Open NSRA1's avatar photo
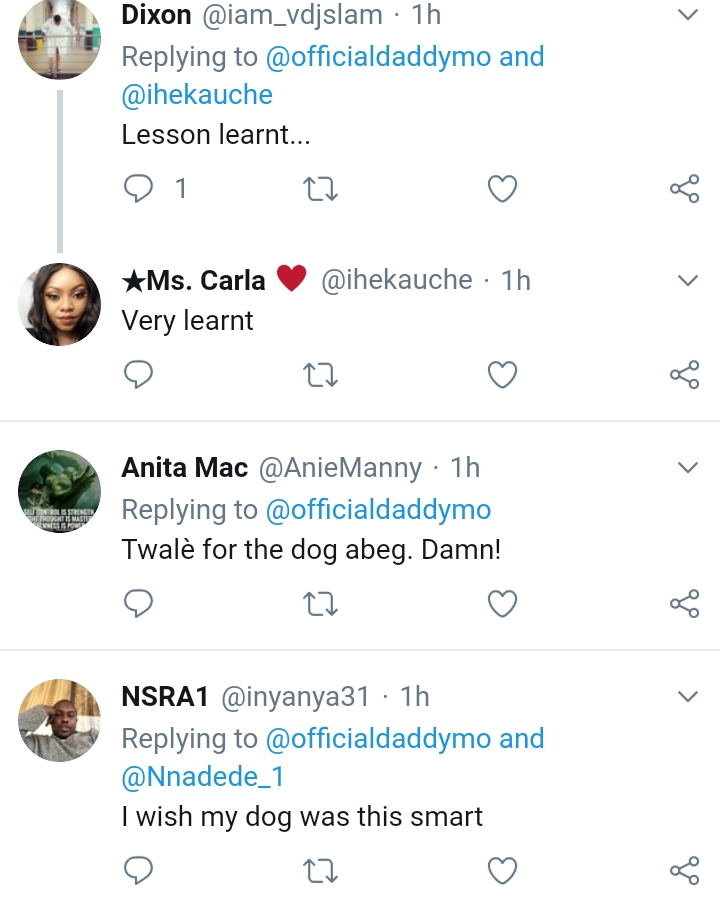 (60, 720)
